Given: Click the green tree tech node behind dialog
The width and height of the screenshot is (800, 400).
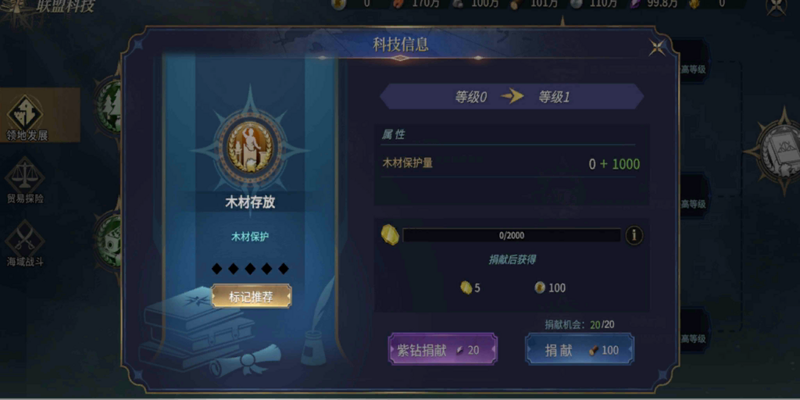Looking at the screenshot, I should coord(109,106).
